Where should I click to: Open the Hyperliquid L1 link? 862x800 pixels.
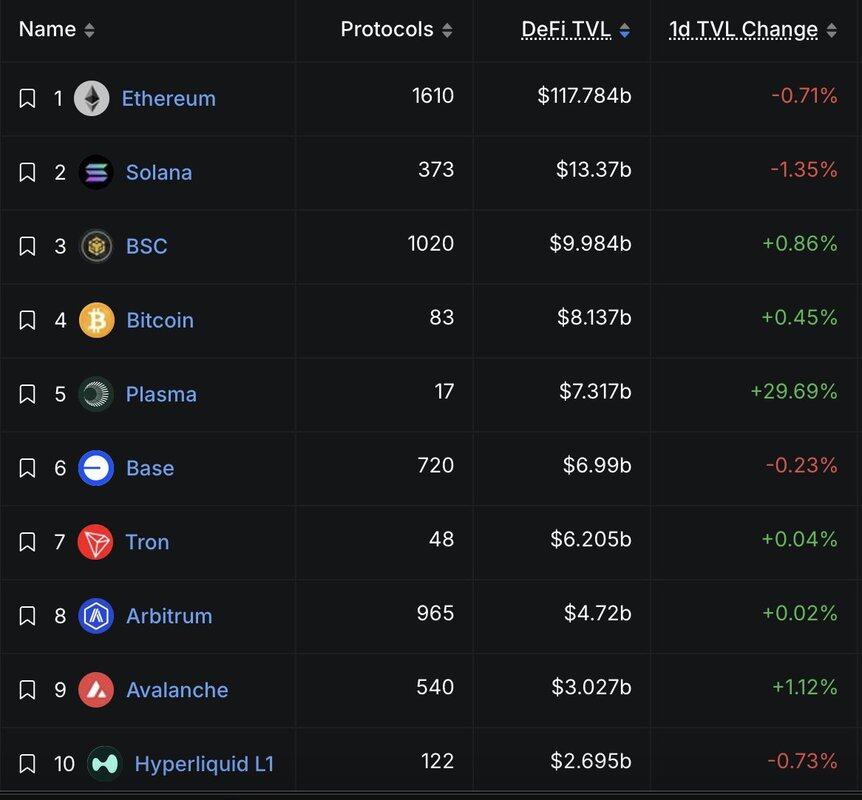[x=205, y=764]
